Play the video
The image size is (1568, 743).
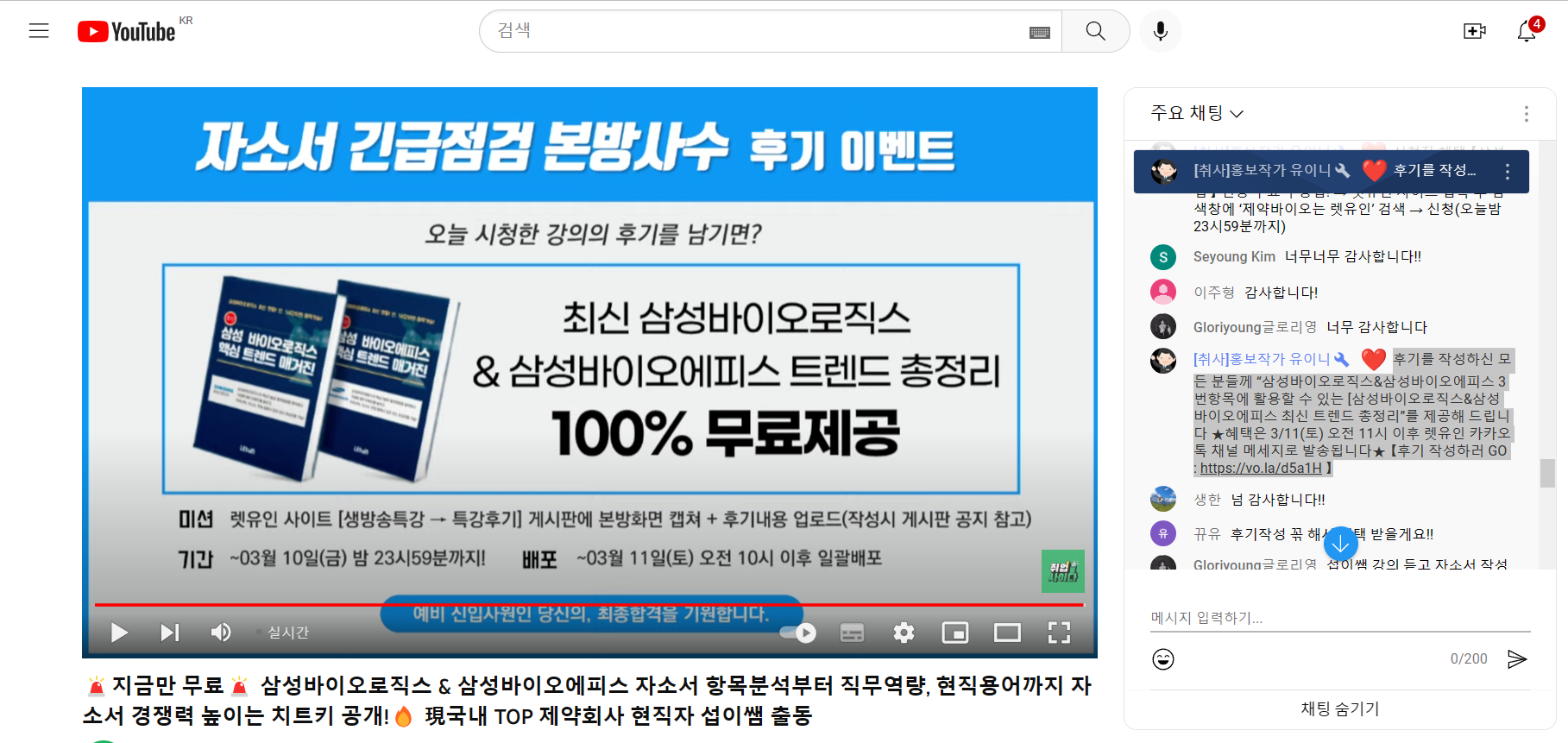tap(119, 633)
